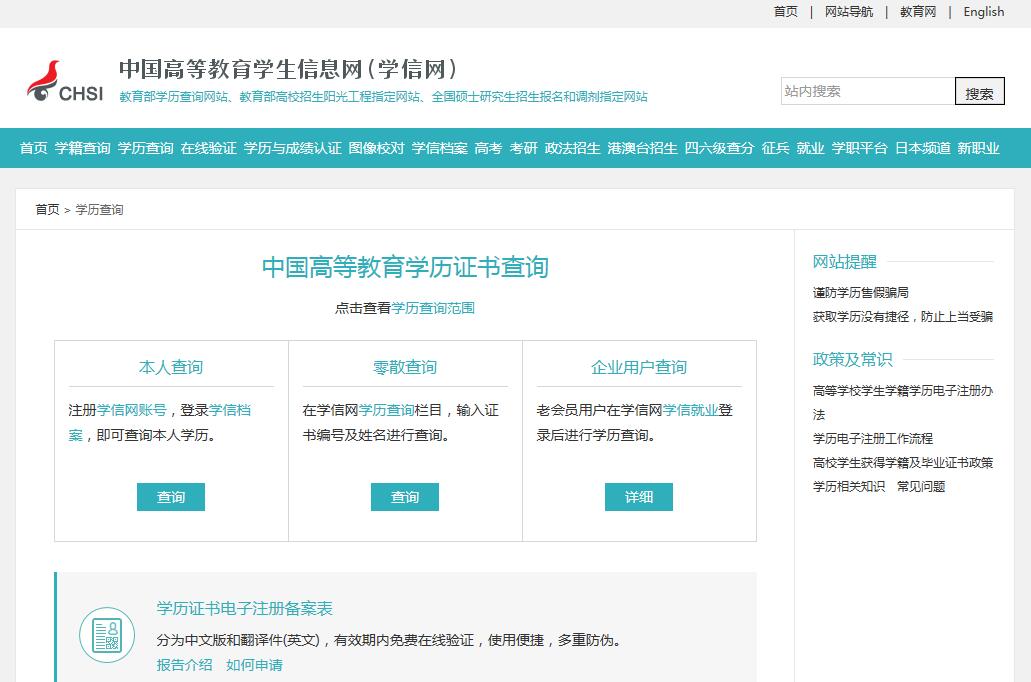Click the CHSI logo icon
Screen dimensions: 1031x682
(64, 81)
